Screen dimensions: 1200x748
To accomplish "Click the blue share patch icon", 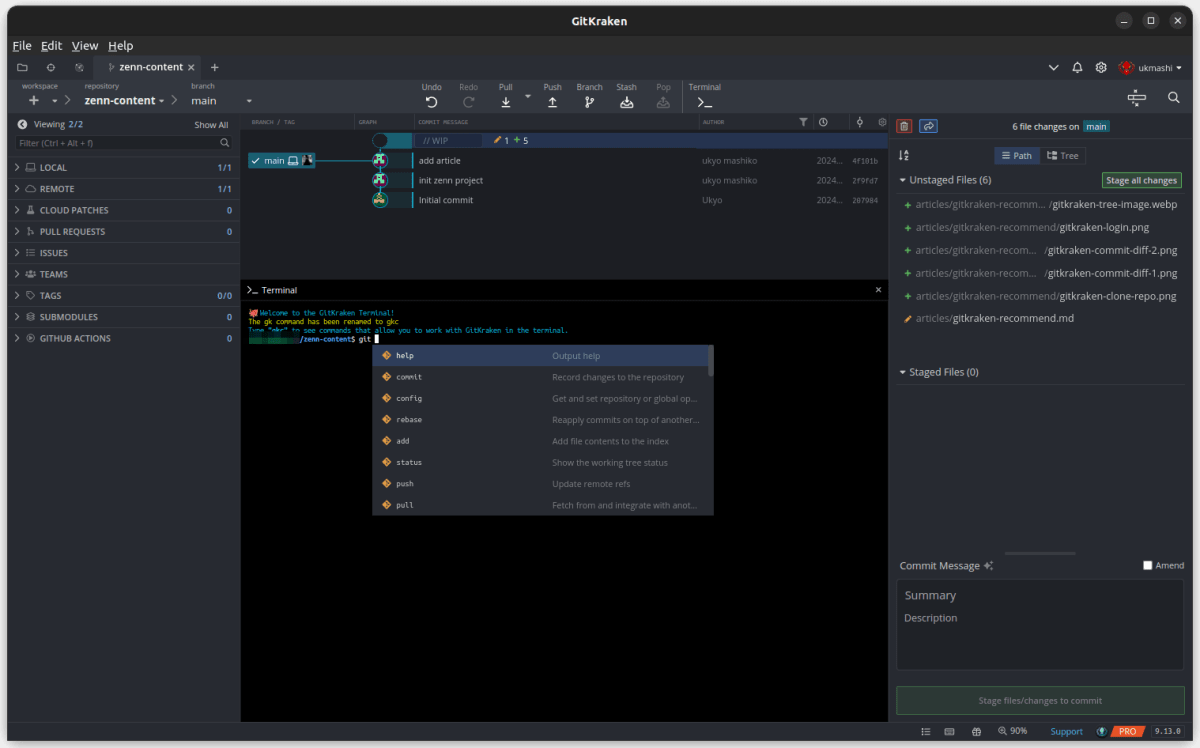I will pyautogui.click(x=928, y=126).
